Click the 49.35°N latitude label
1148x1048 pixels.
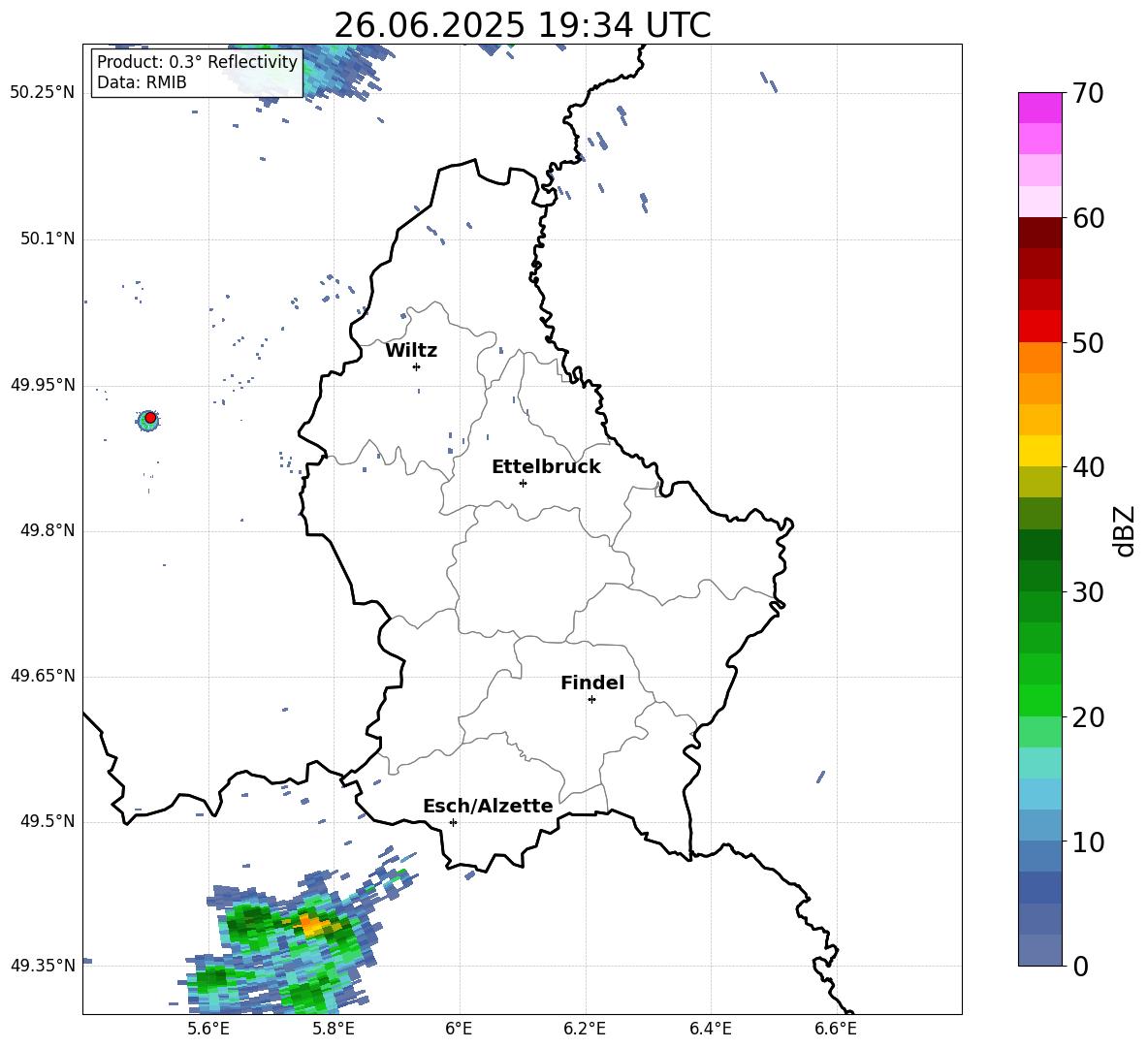click(x=43, y=966)
